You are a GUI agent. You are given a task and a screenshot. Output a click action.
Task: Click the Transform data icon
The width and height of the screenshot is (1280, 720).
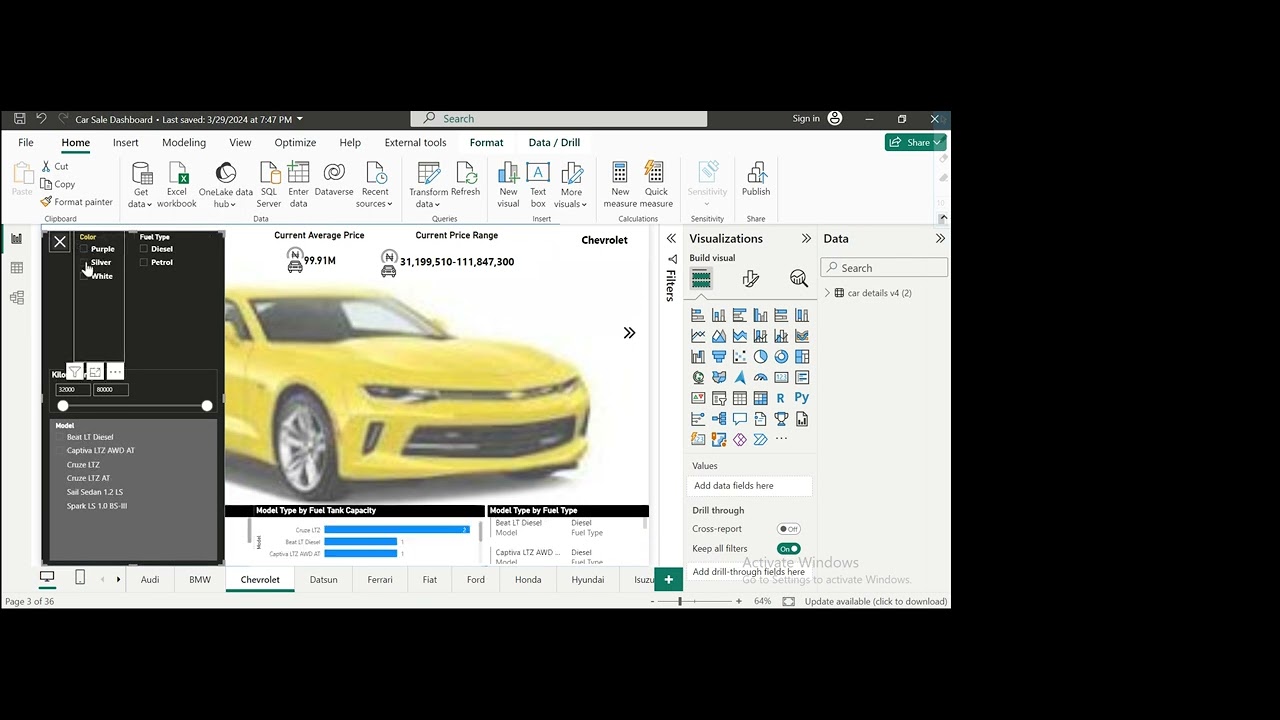coord(428,174)
